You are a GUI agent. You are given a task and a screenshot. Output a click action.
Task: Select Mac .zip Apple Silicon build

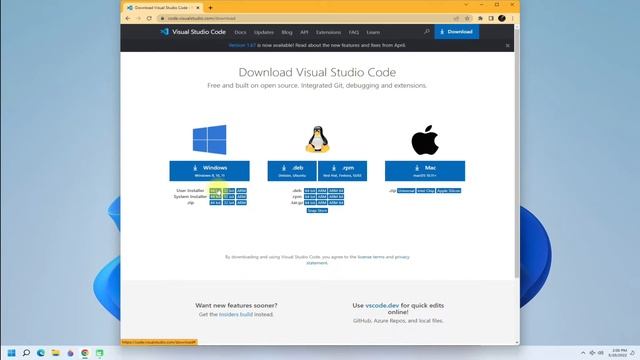pyautogui.click(x=449, y=191)
